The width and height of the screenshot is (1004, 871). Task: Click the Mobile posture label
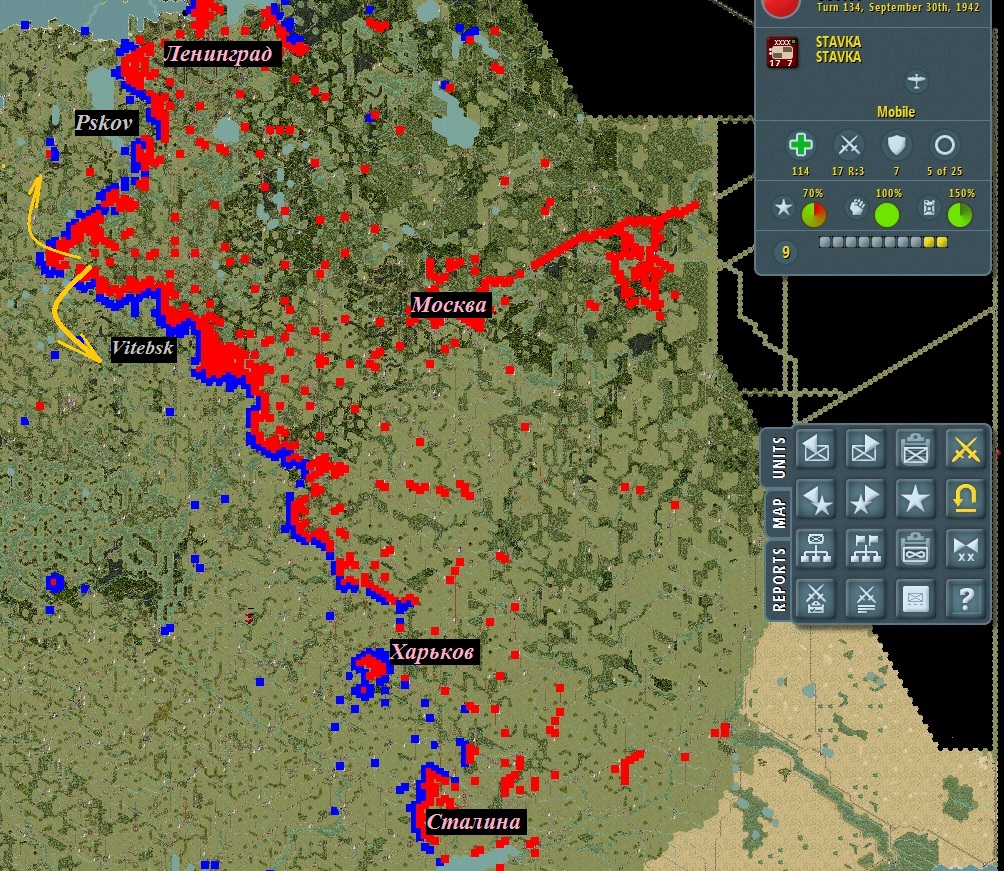[x=896, y=112]
